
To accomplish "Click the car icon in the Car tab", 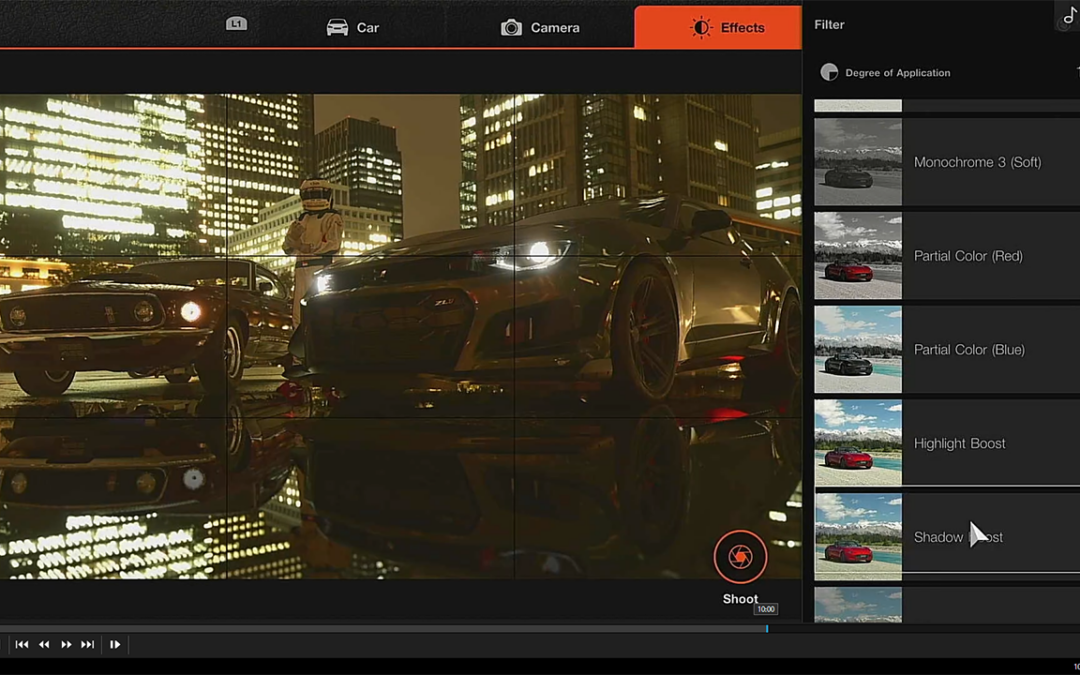I will click(x=338, y=28).
